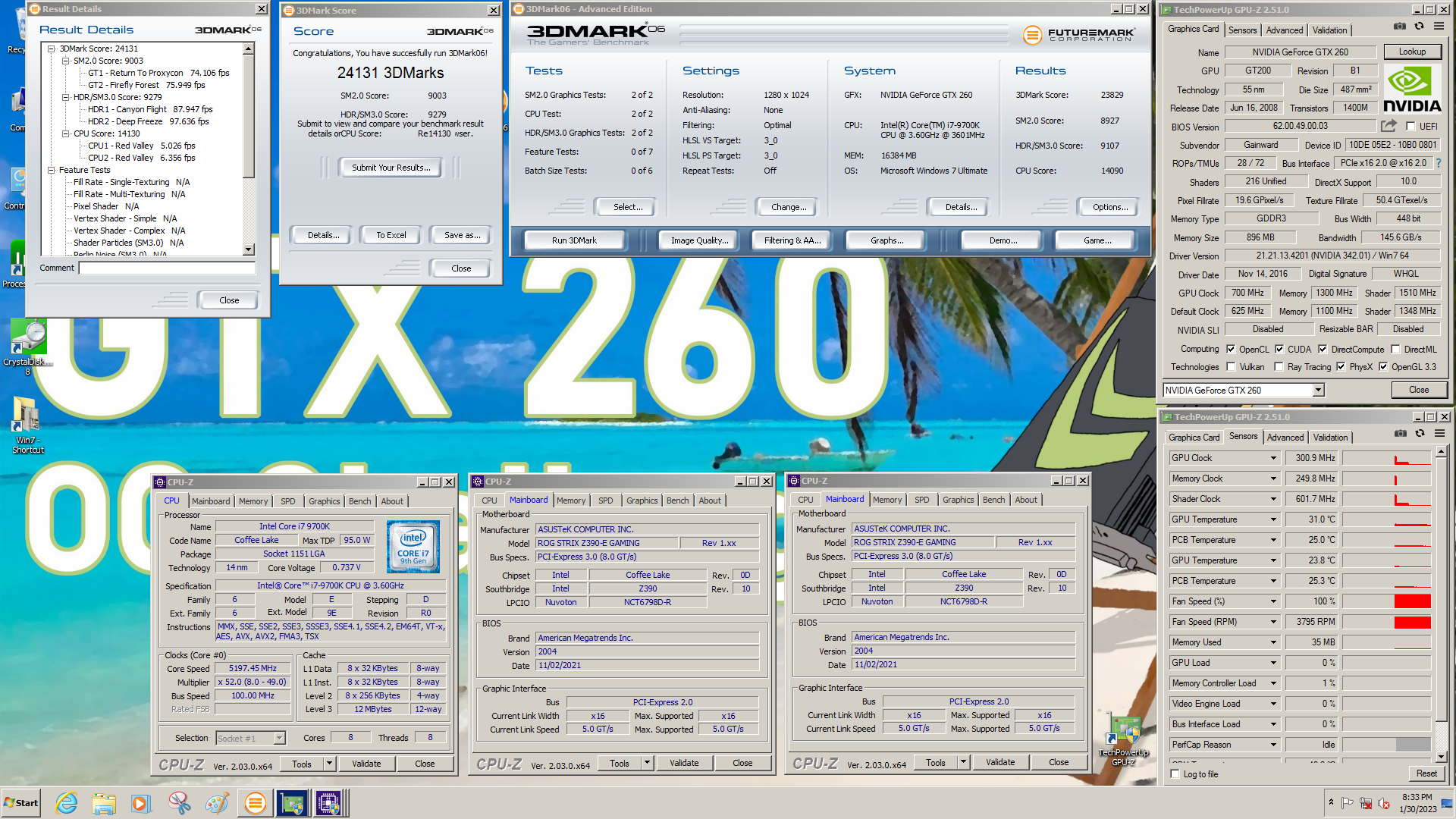Click the Comment input field in Result Details
The height and width of the screenshot is (819, 1456).
[167, 268]
